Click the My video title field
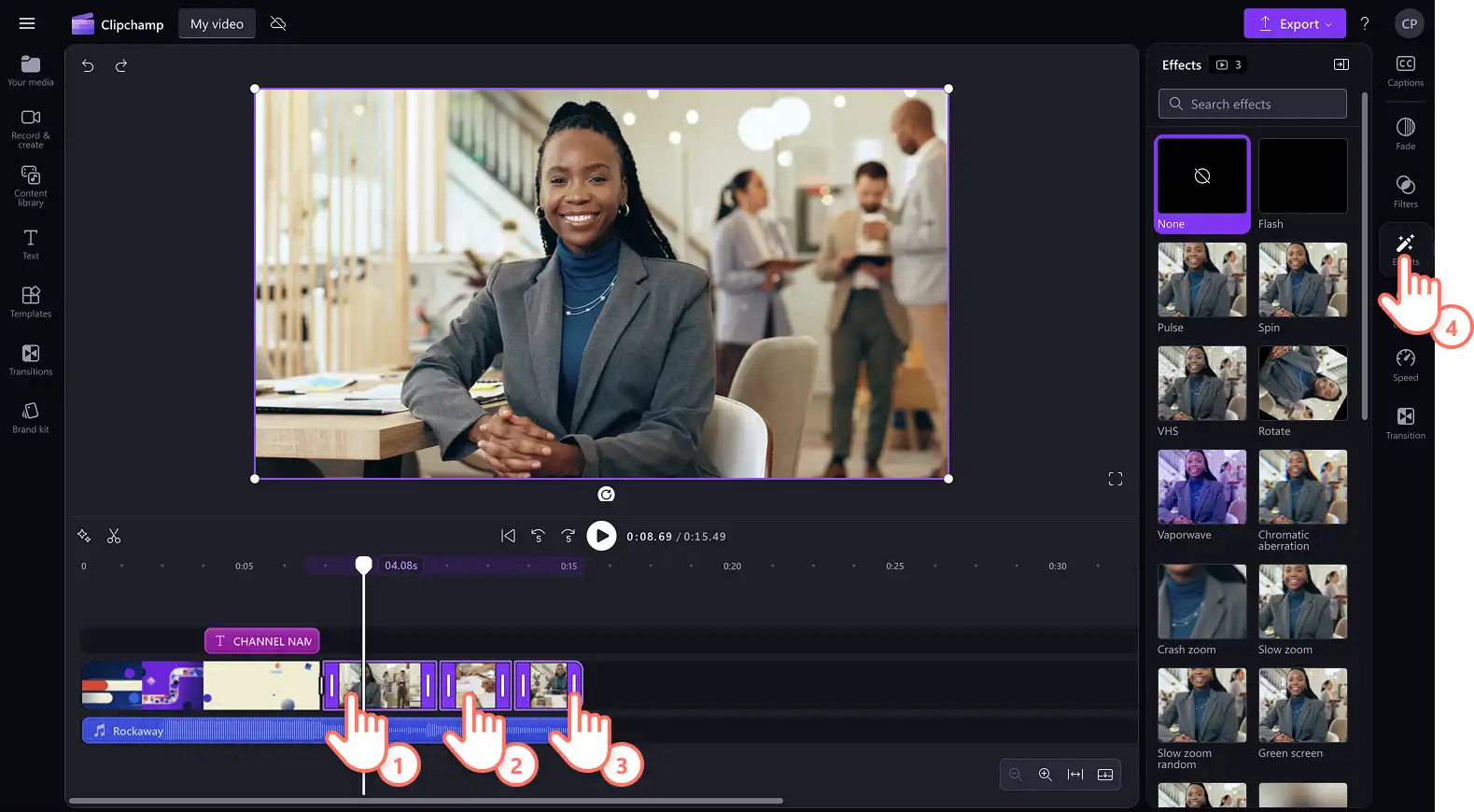This screenshot has width=1474, height=812. [217, 24]
